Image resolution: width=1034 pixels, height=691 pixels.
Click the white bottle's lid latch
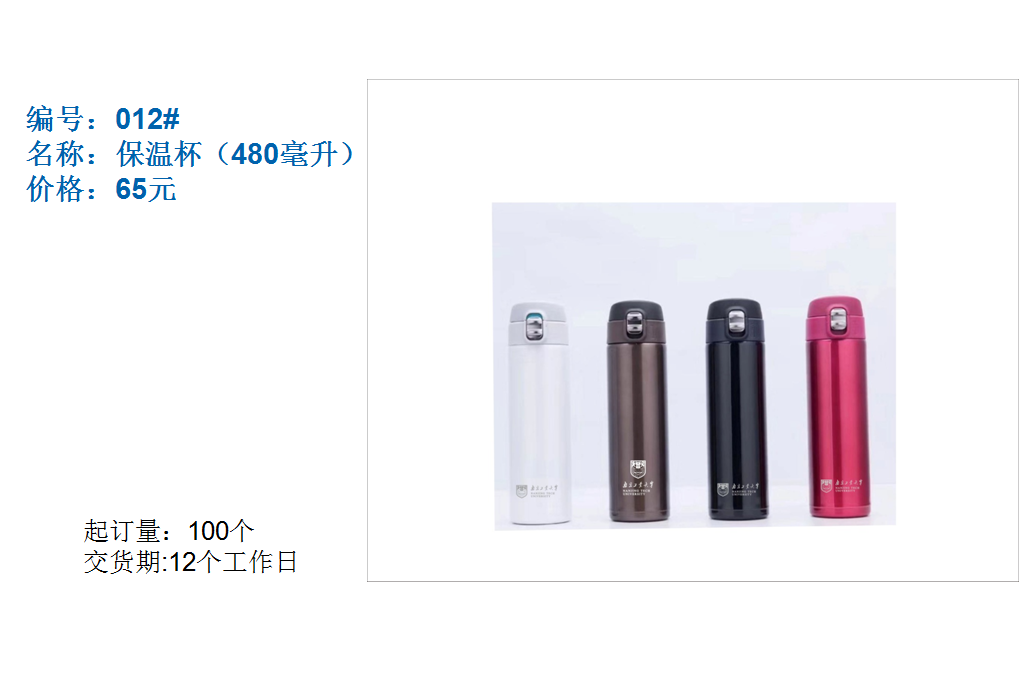click(x=535, y=326)
